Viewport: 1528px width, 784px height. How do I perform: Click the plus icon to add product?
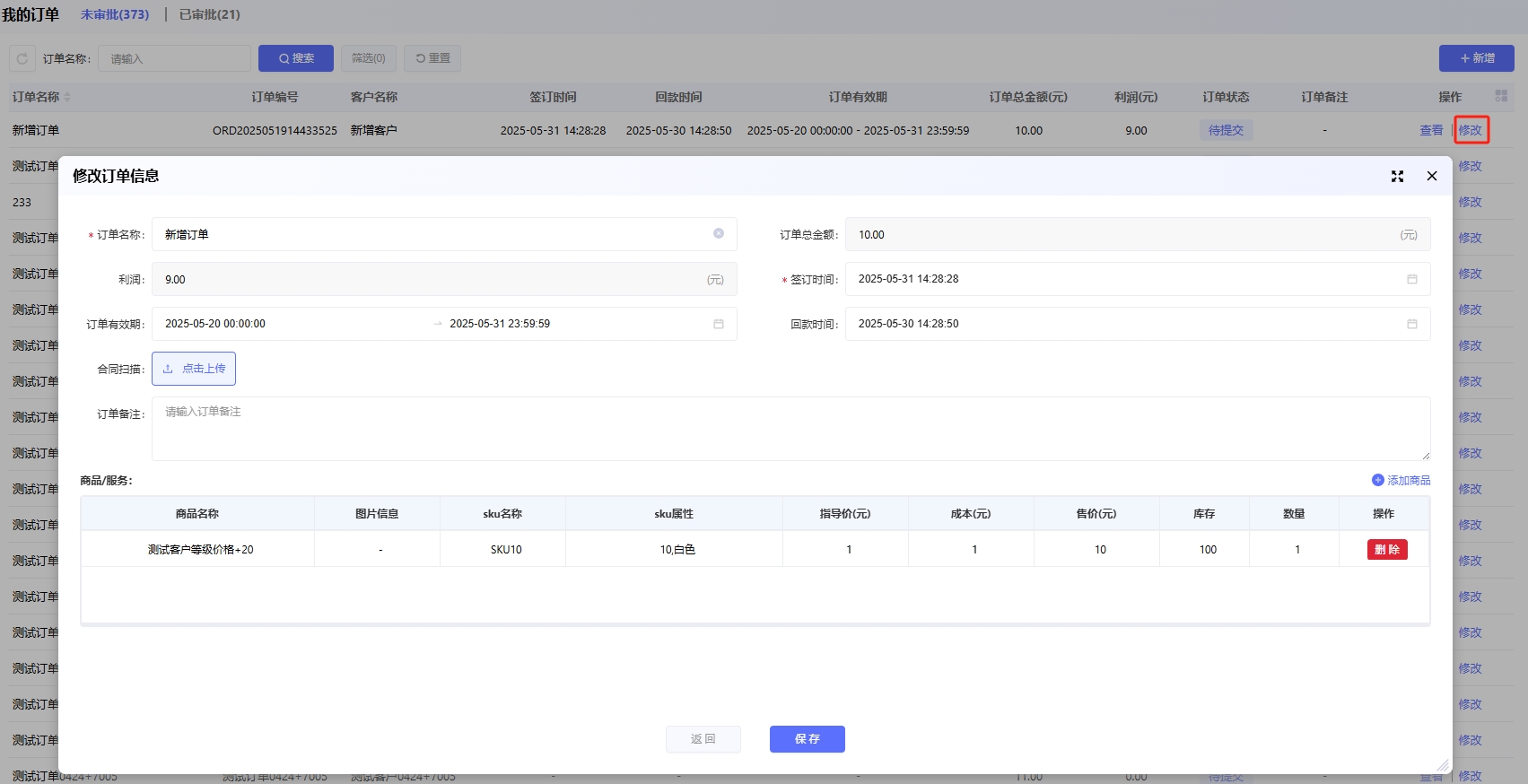[x=1378, y=480]
